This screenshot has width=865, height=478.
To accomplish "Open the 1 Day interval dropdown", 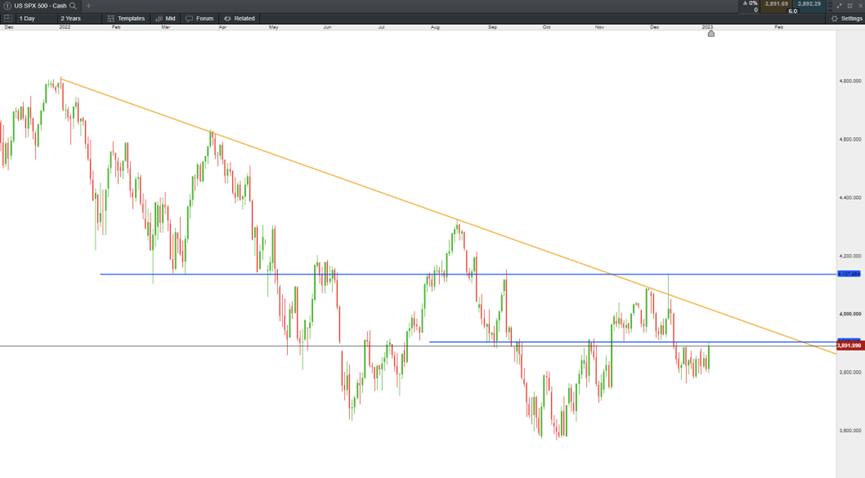I will (35, 18).
